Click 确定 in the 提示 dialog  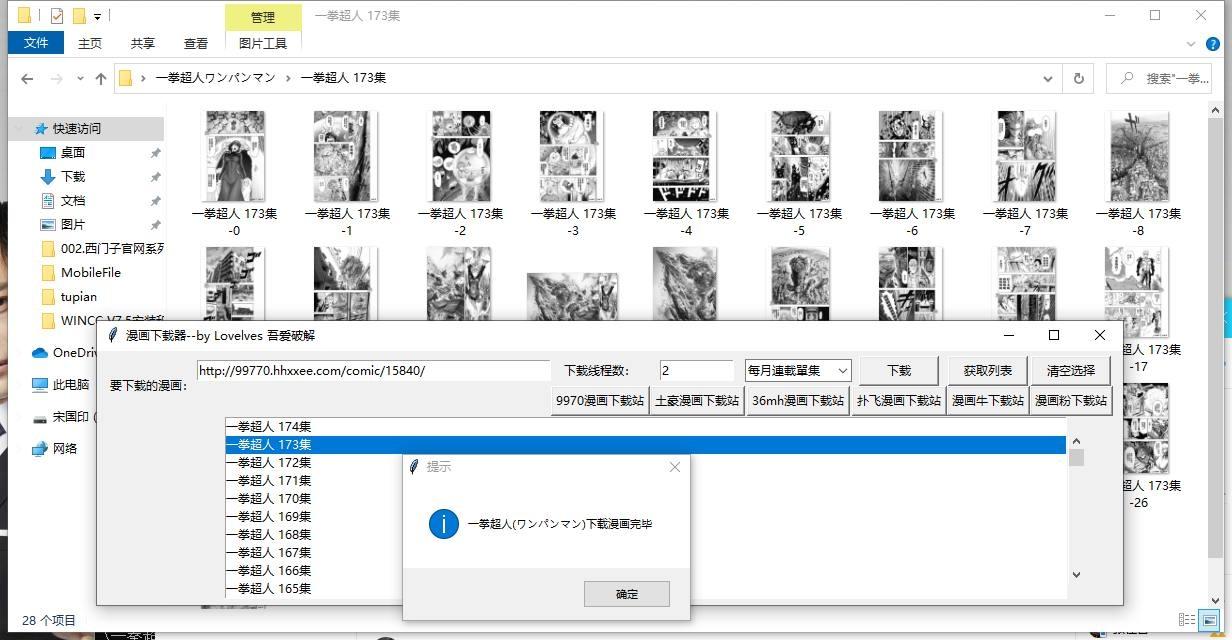coord(627,594)
